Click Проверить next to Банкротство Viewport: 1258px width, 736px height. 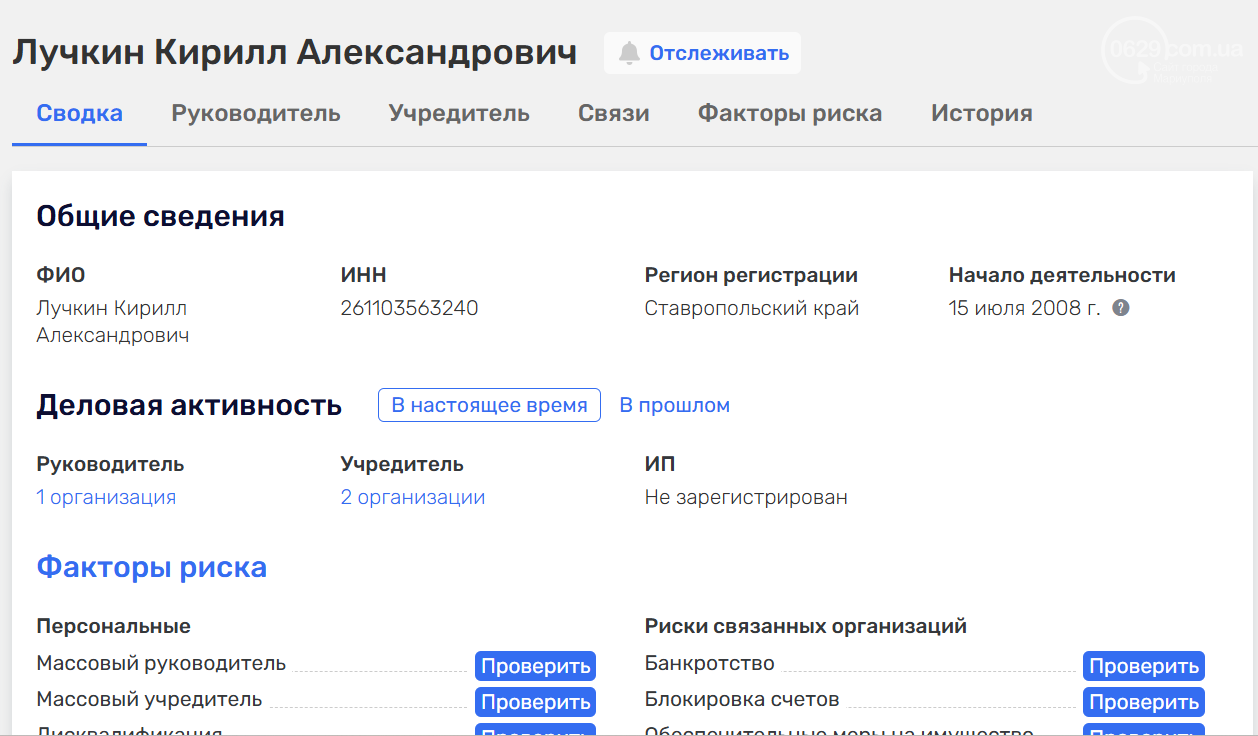pos(1143,666)
